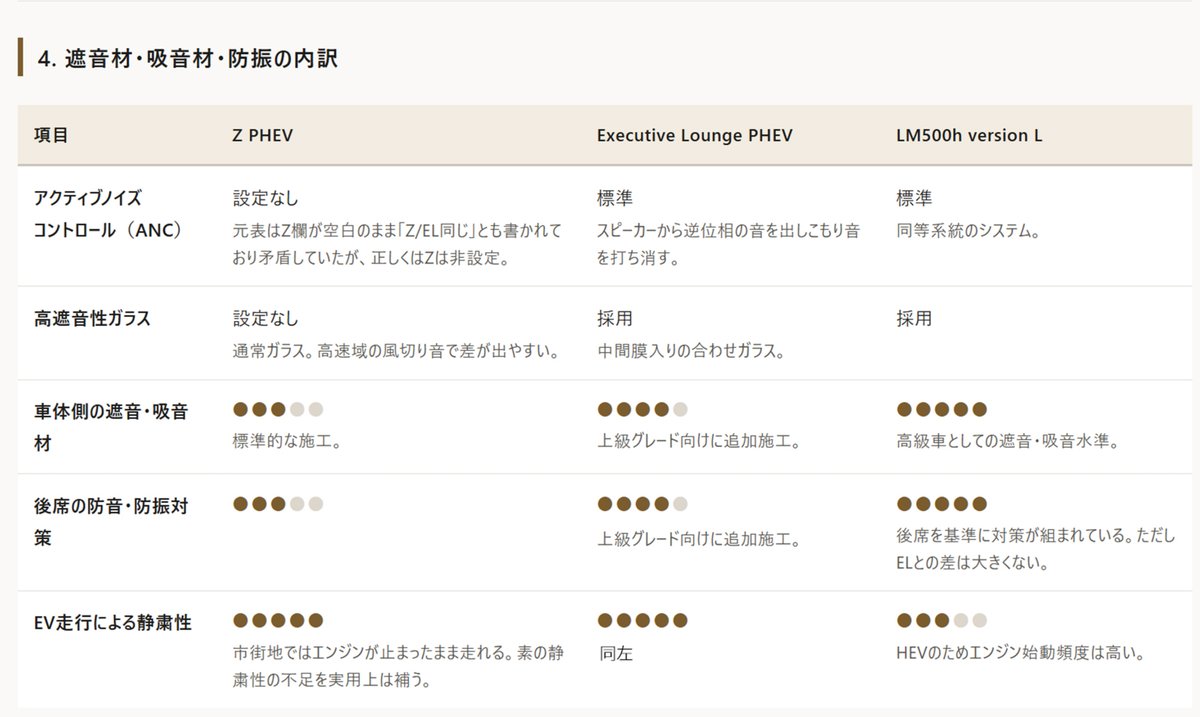Click the Executive Lounge PHEV column header
This screenshot has width=1200, height=717.
695,135
